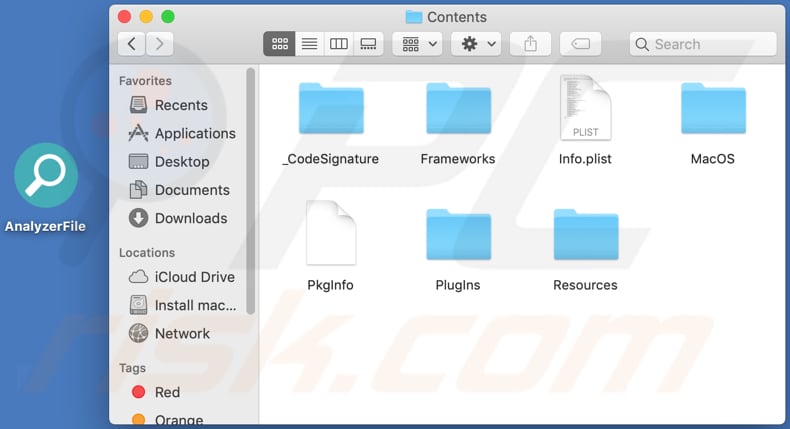
Task: Select the MacOS folder icon
Action: click(713, 109)
